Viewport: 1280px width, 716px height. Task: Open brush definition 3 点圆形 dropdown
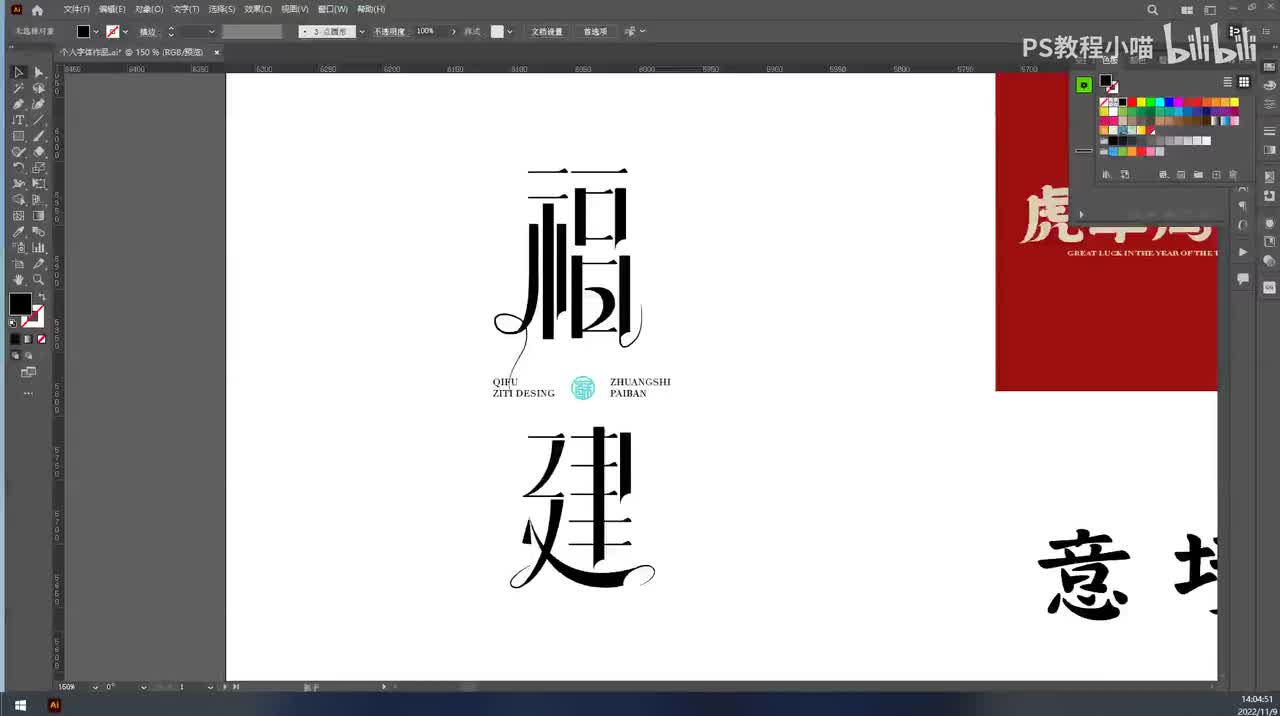click(362, 32)
